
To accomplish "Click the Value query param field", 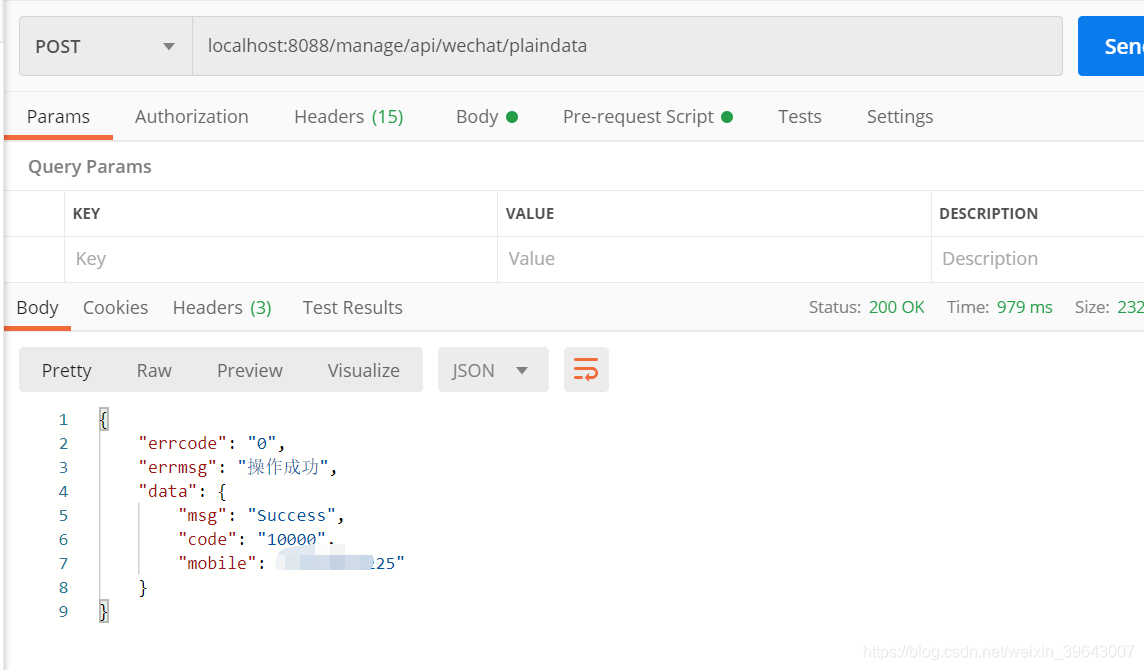I will click(714, 259).
